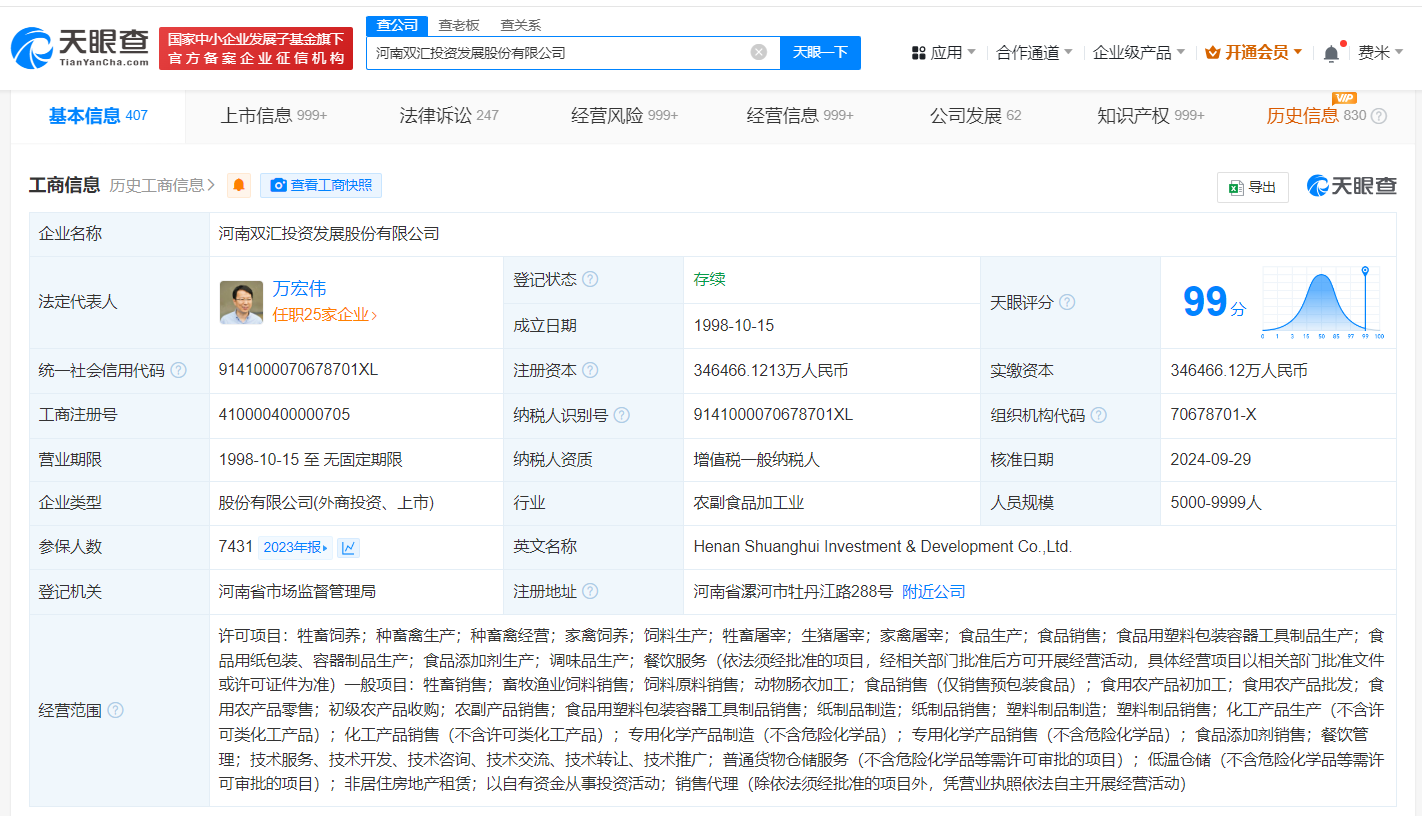Click help icon beside 统一社会信用代码
This screenshot has width=1422, height=816.
[x=178, y=370]
